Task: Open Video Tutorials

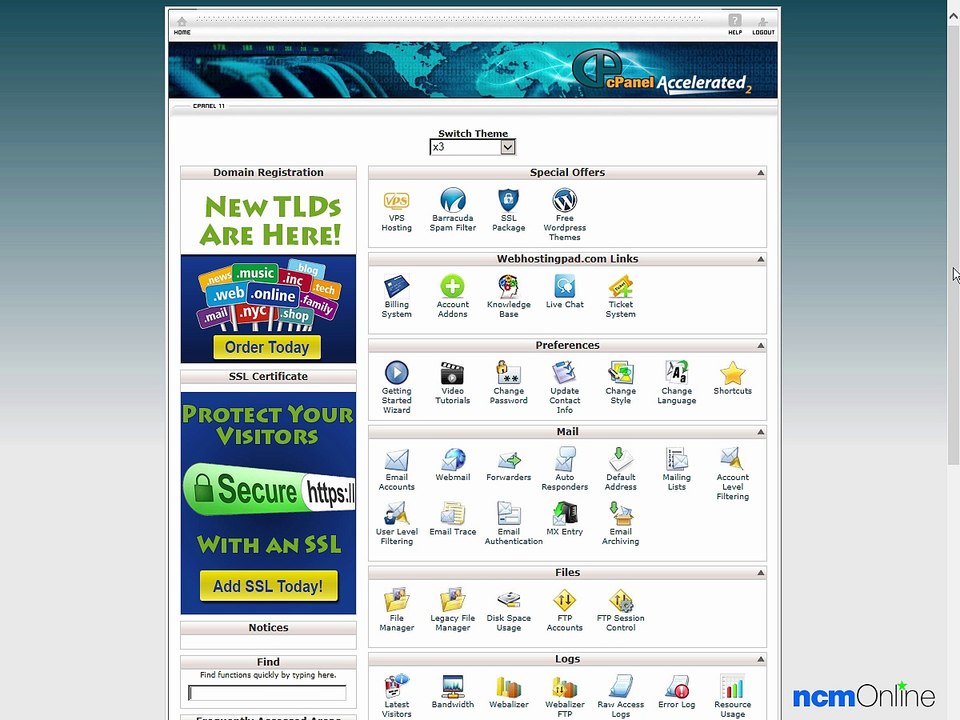Action: point(452,384)
